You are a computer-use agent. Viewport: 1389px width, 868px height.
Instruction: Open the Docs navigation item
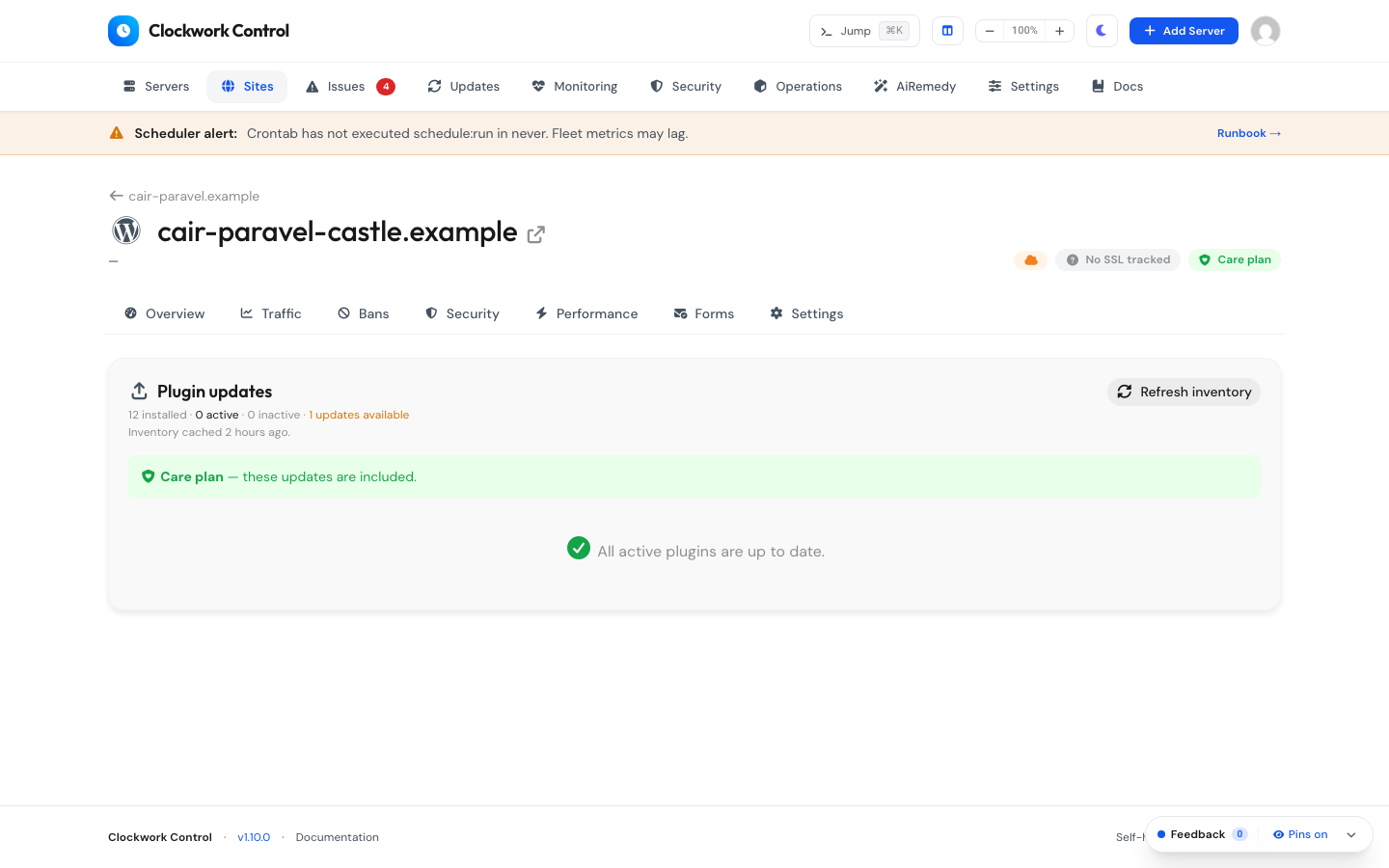tap(1117, 87)
